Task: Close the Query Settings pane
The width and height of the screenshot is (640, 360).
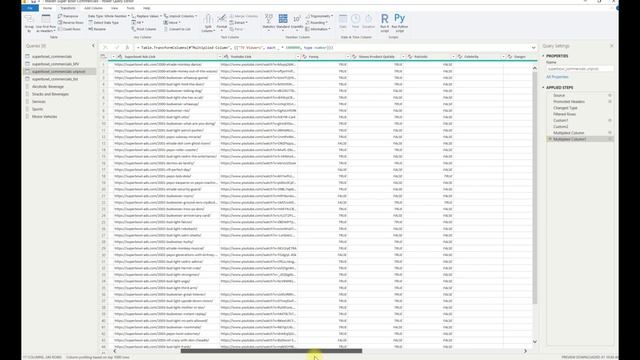Action: tap(611, 46)
